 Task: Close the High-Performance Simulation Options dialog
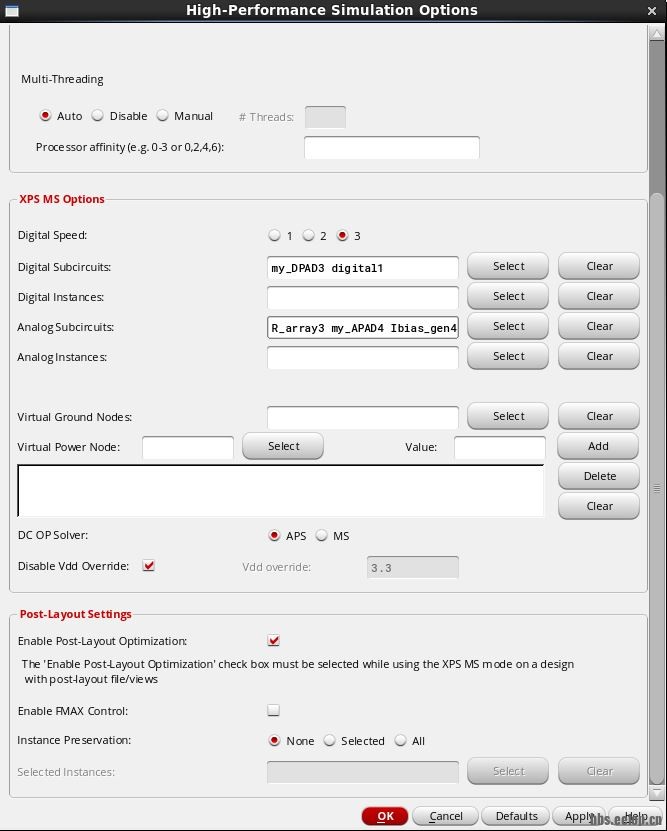click(652, 11)
